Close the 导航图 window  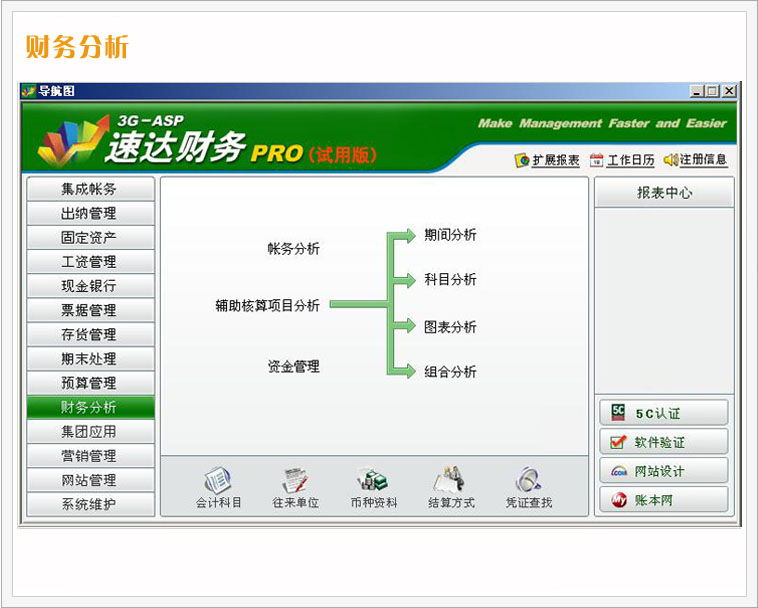pyautogui.click(x=729, y=91)
